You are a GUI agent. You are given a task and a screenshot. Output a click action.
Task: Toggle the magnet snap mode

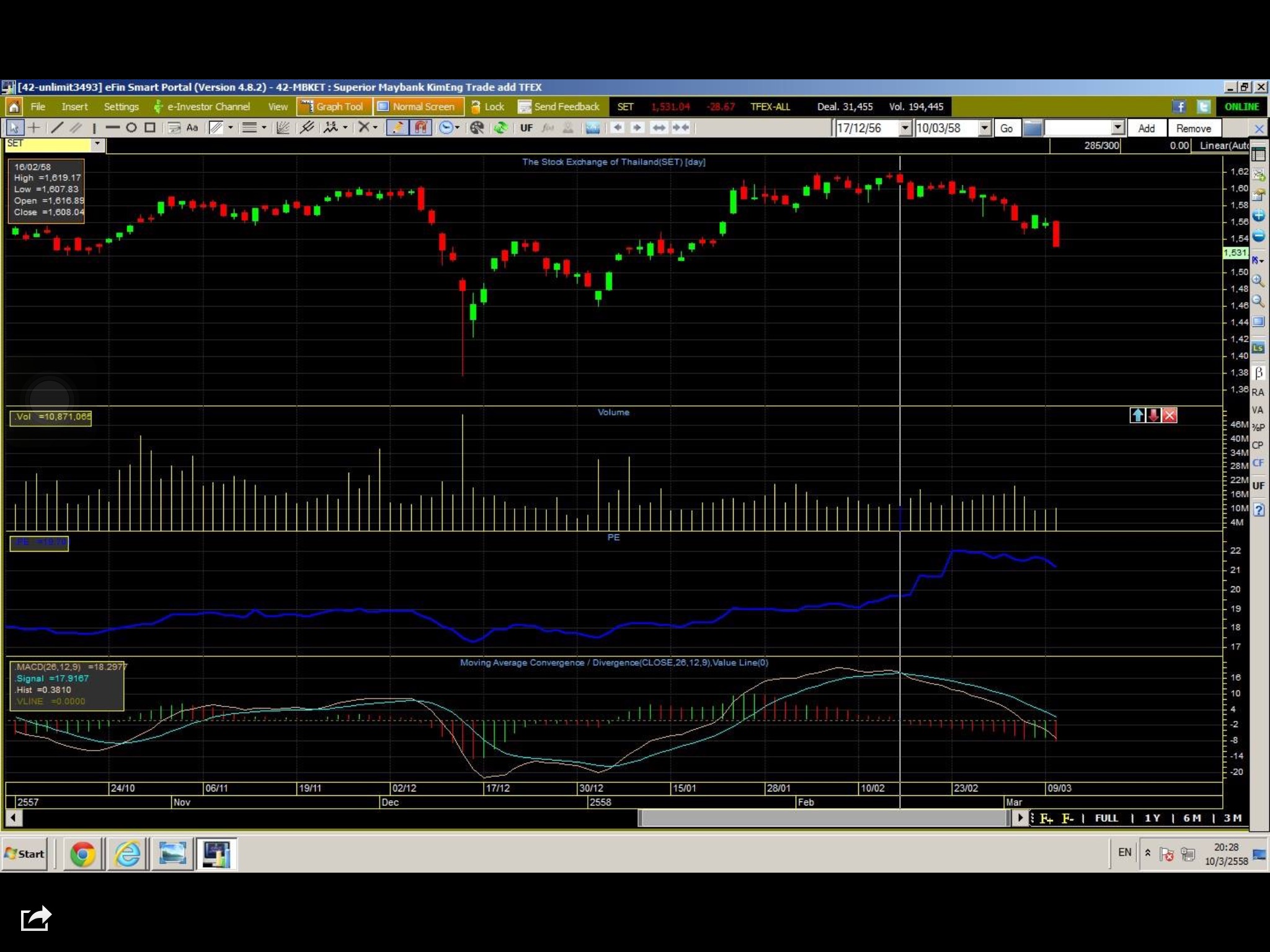pos(421,128)
